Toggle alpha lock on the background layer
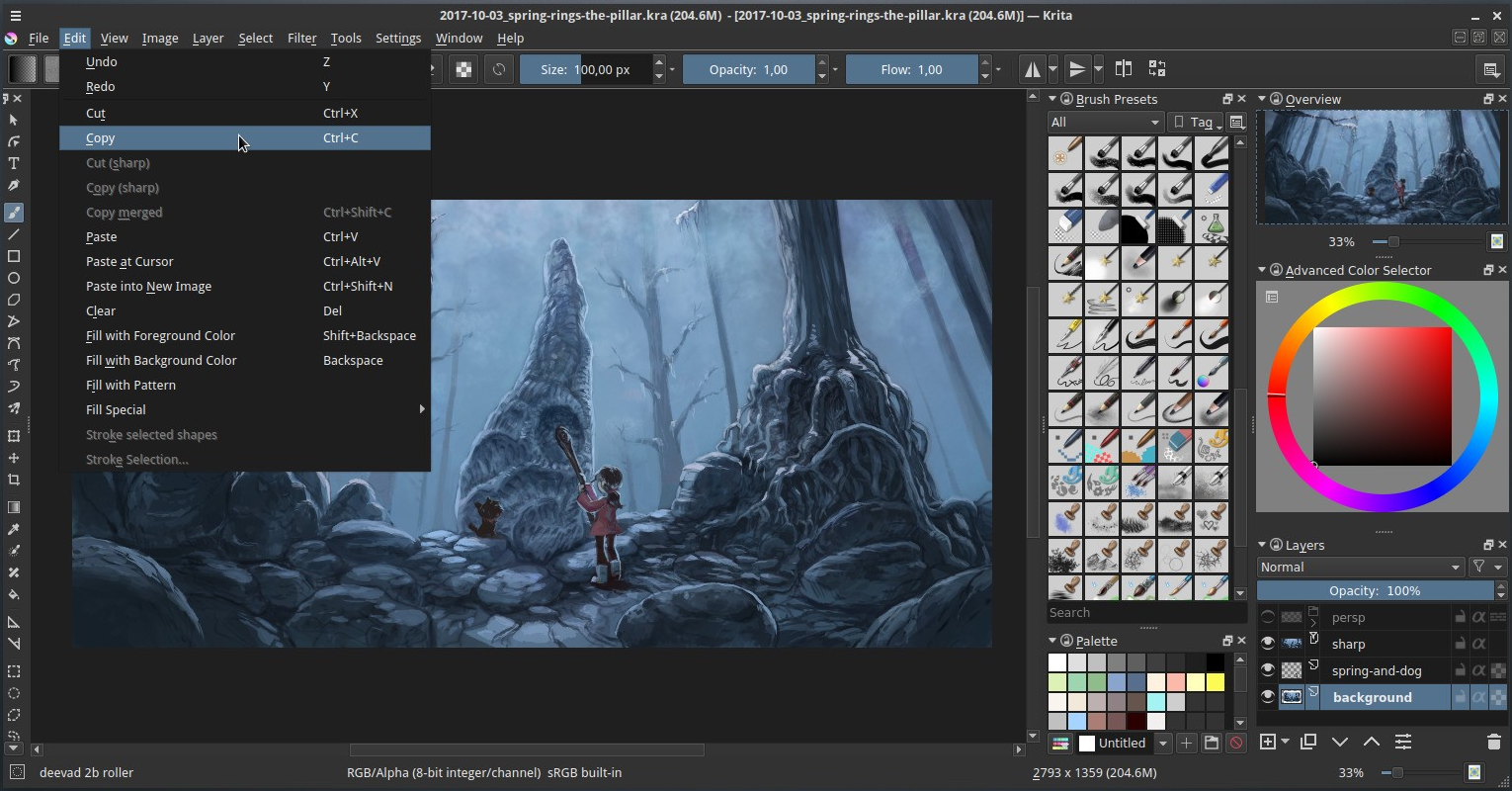This screenshot has height=791, width=1512. [1480, 694]
